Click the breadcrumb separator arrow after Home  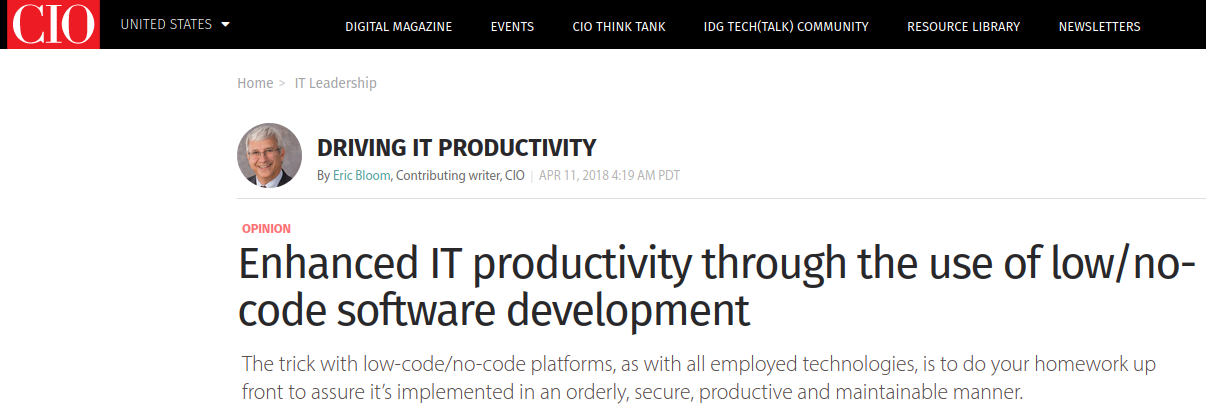click(x=283, y=84)
